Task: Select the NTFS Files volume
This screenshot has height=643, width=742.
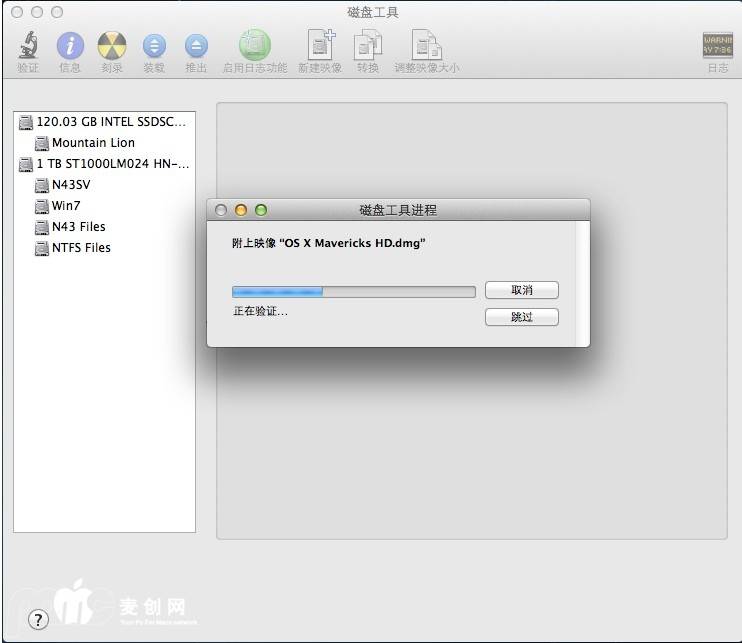Action: pyautogui.click(x=81, y=248)
